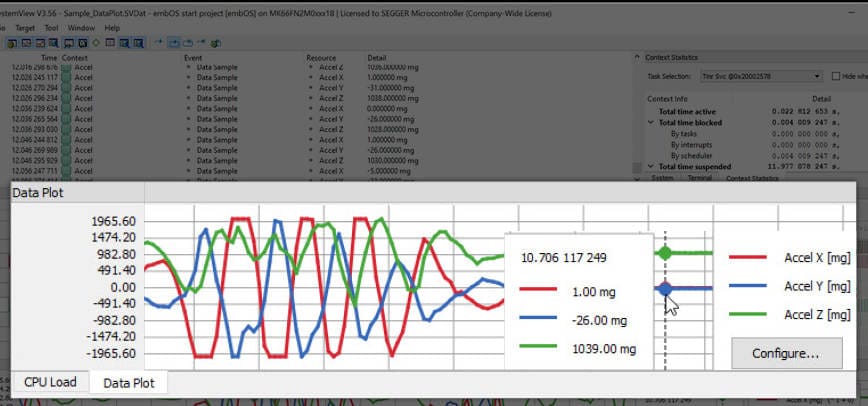868x406 pixels.
Task: Switch to the CPU Load tab
Action: pyautogui.click(x=50, y=382)
